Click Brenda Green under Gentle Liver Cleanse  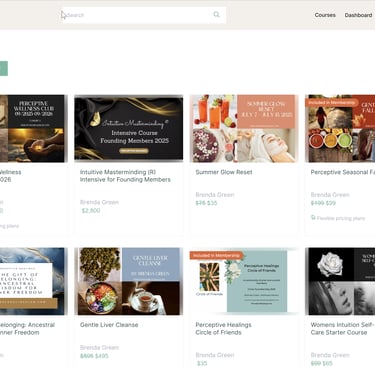(99, 347)
